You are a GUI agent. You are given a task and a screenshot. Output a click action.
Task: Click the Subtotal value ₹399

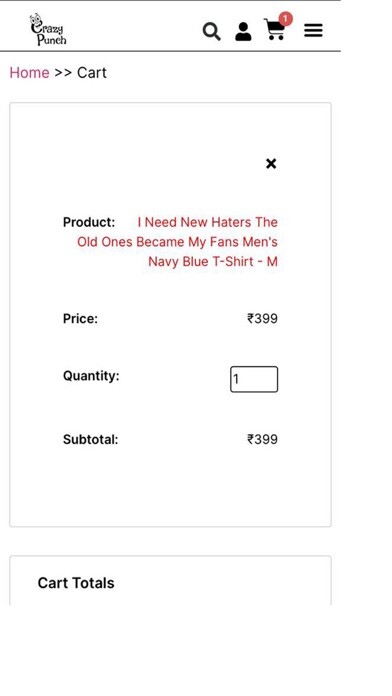click(x=262, y=439)
